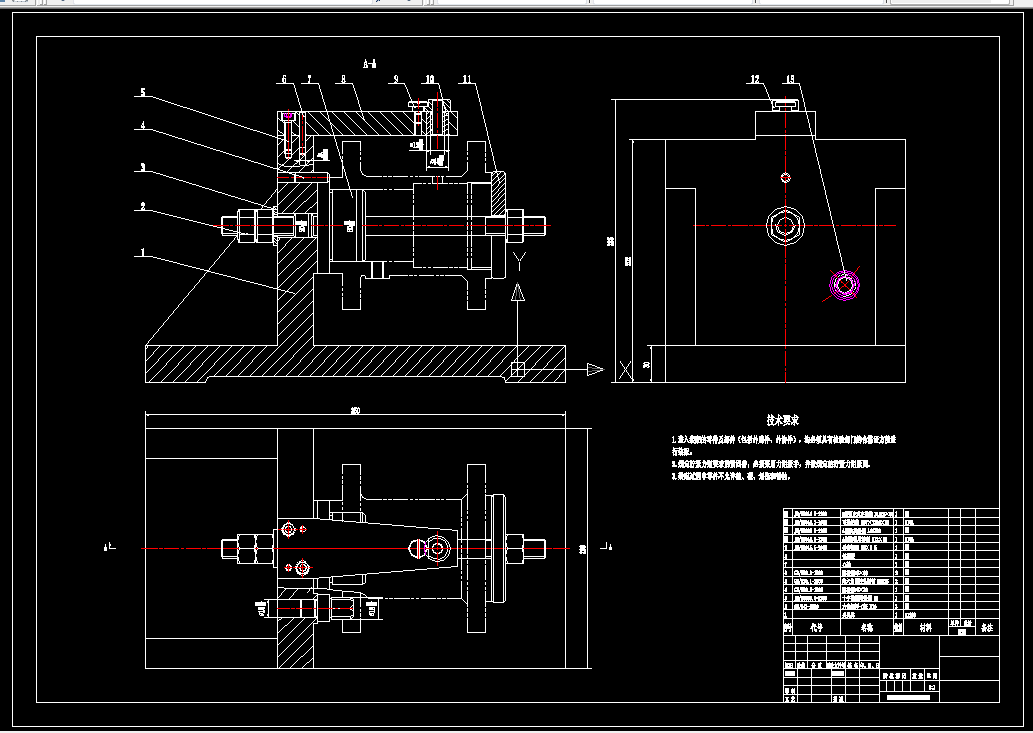The width and height of the screenshot is (1033, 733).
Task: Select the 技术要求 heading text
Action: pyautogui.click(x=783, y=420)
